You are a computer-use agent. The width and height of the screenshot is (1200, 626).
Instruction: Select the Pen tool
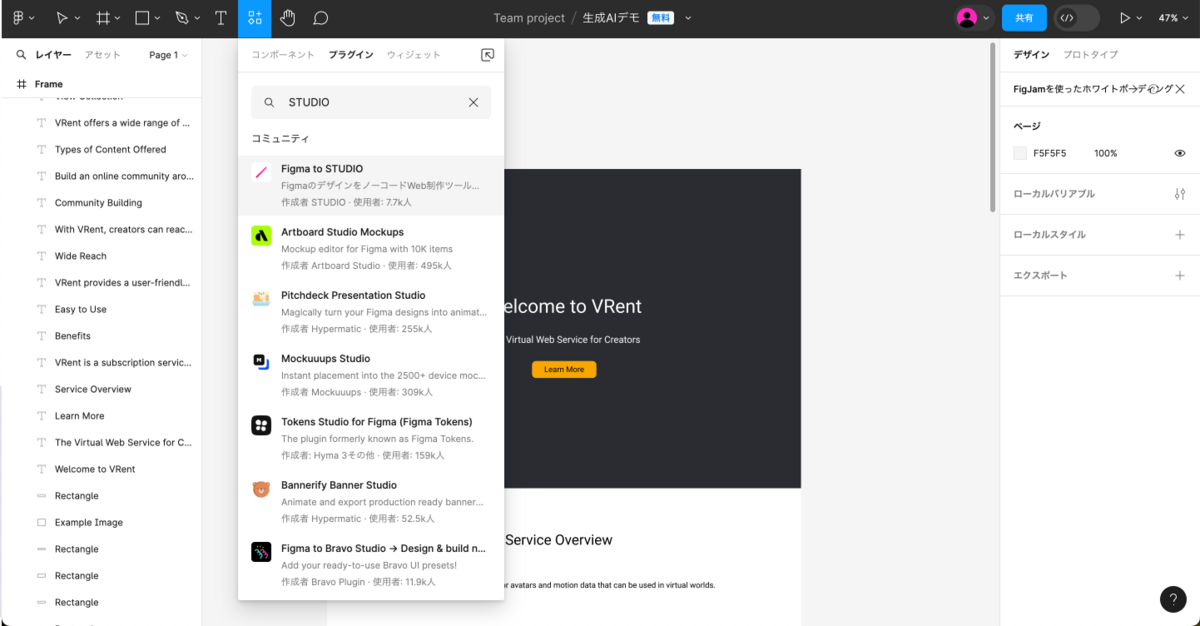coord(181,18)
